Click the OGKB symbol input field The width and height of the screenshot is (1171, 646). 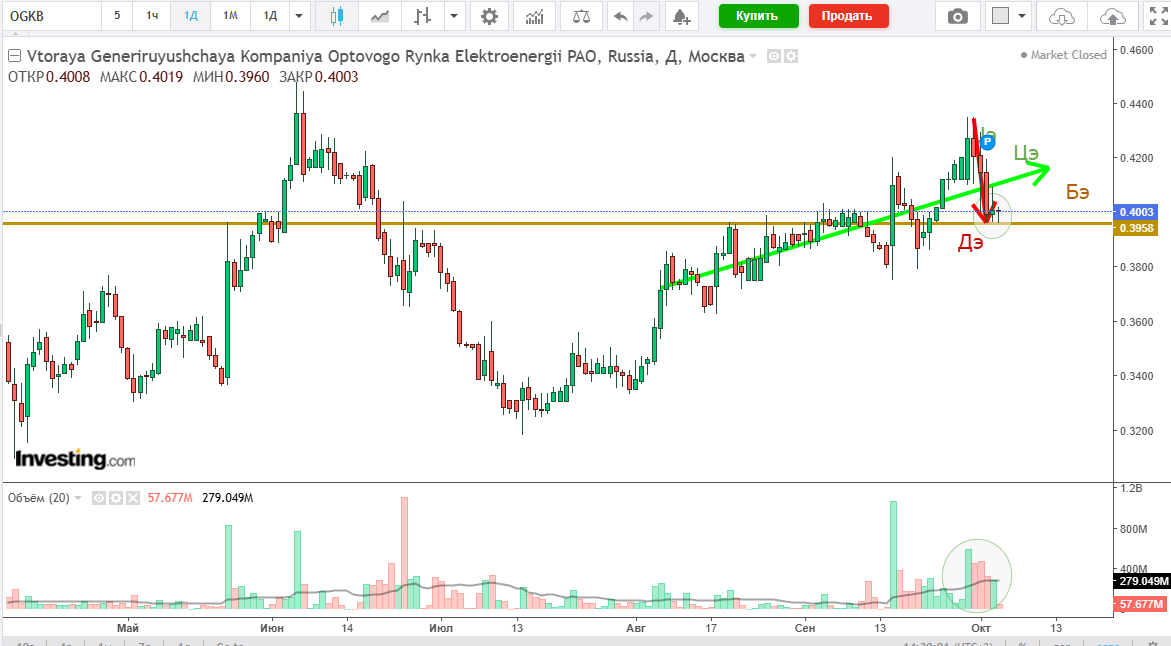click(x=51, y=16)
